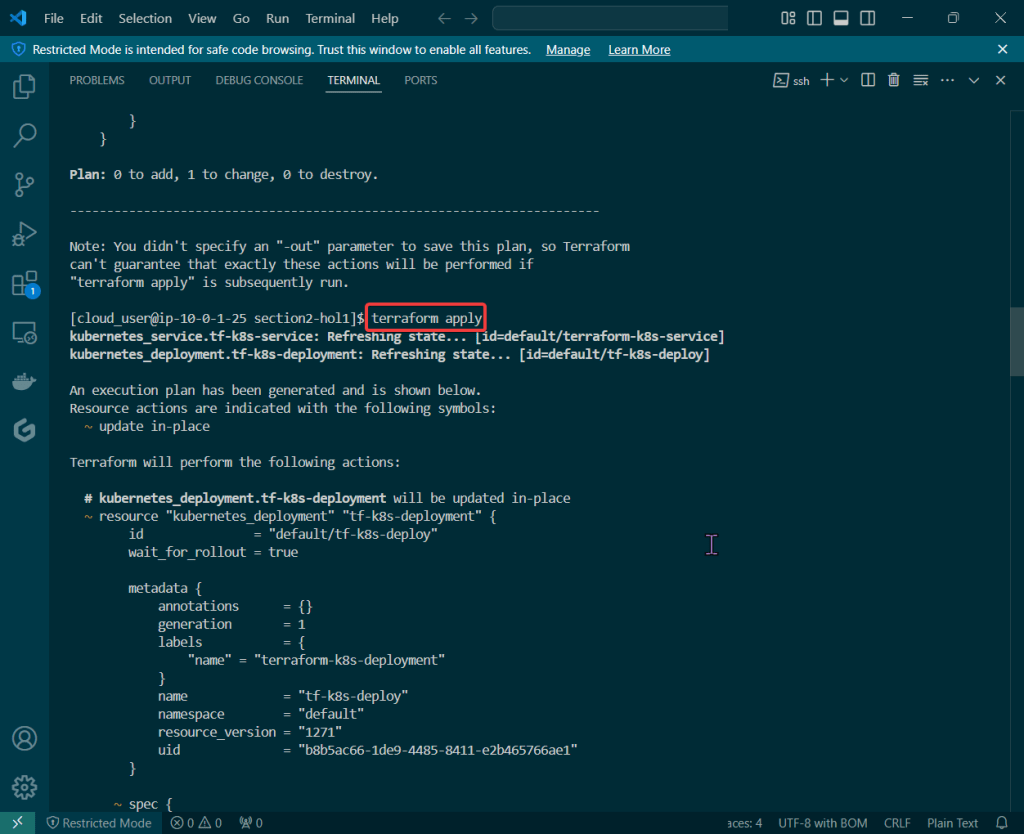This screenshot has width=1024, height=834.
Task: Switch to the OUTPUT tab
Action: pyautogui.click(x=169, y=80)
